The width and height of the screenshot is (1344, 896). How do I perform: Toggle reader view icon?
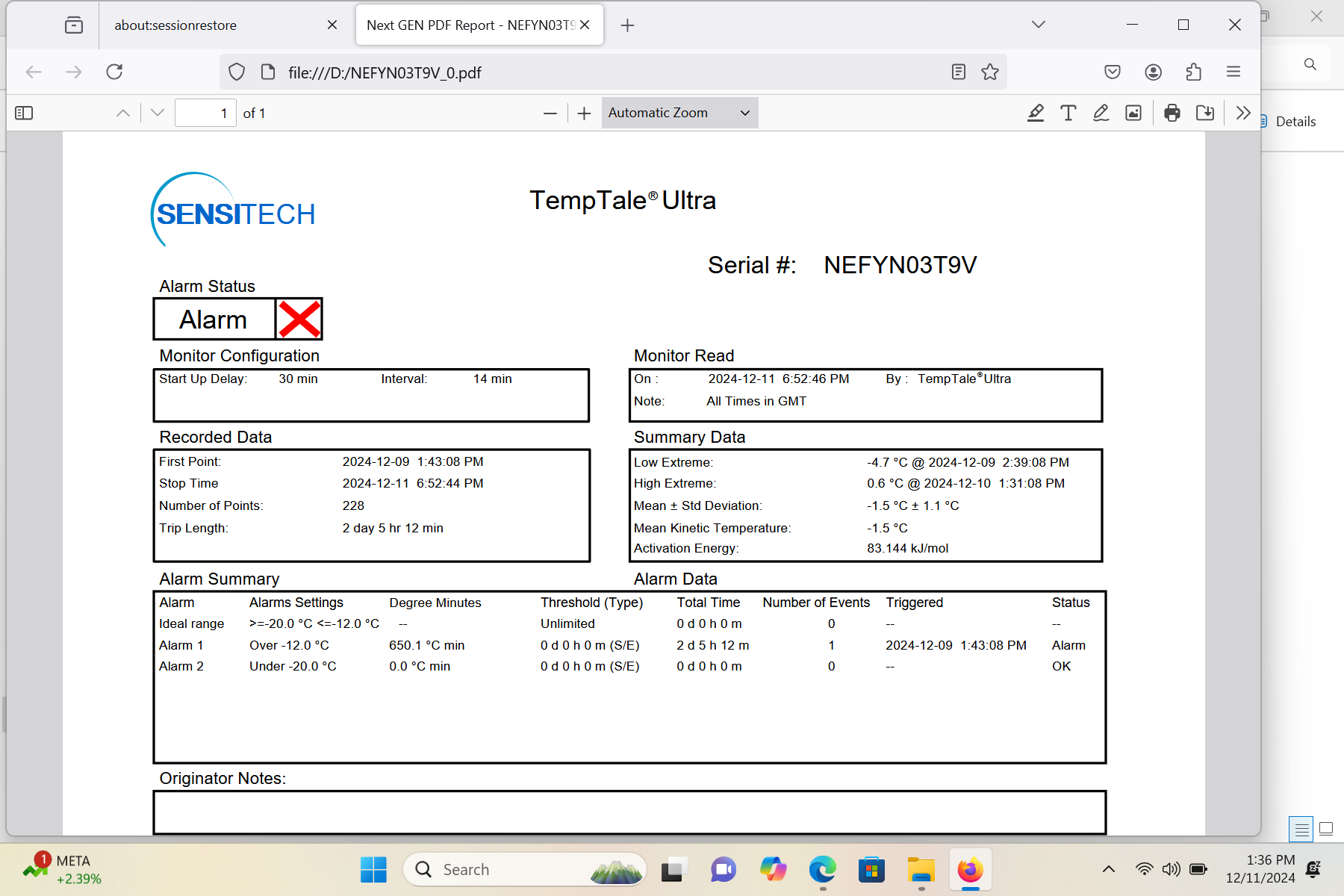pos(959,72)
